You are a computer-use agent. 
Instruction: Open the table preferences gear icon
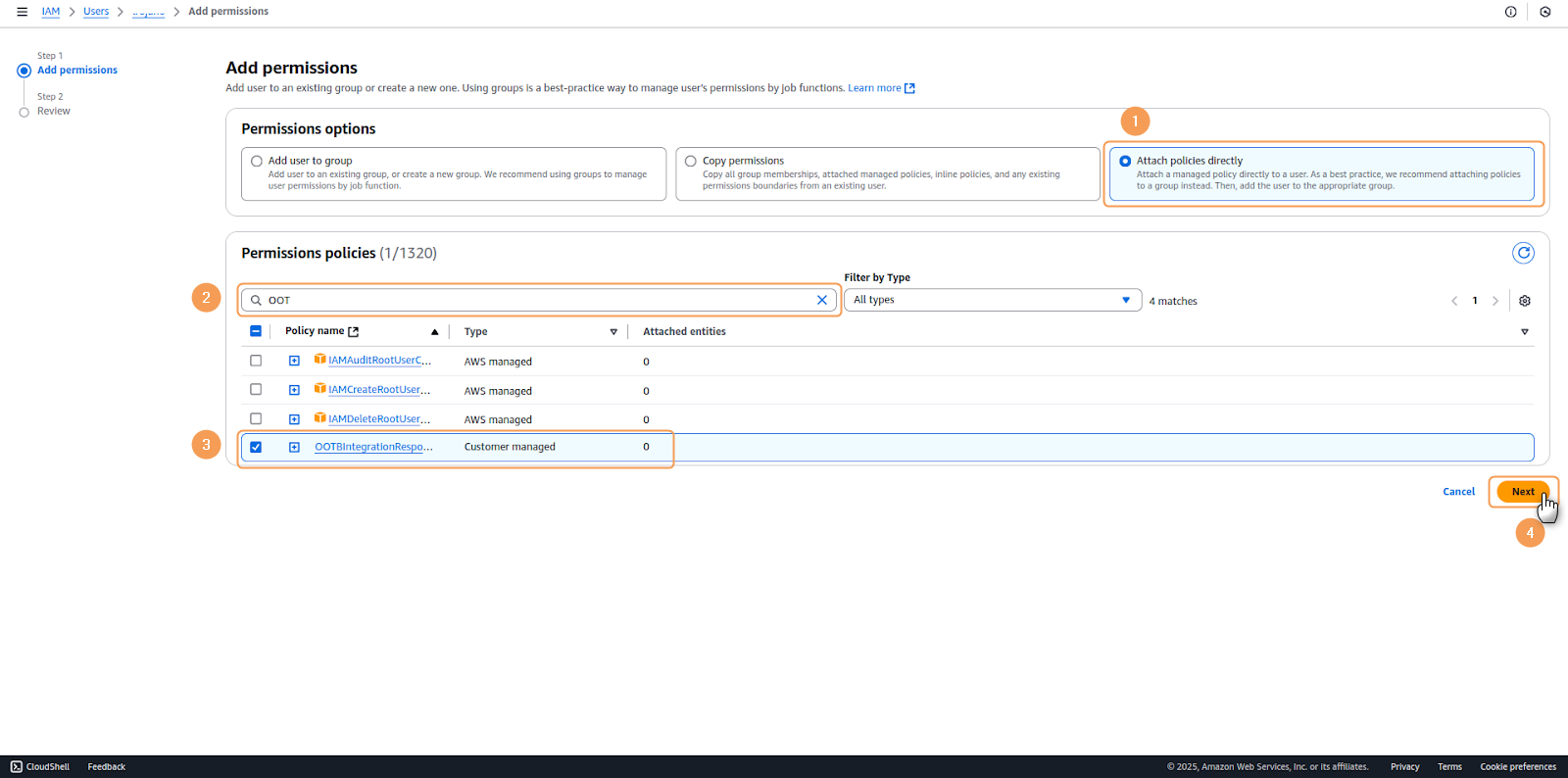click(1524, 301)
